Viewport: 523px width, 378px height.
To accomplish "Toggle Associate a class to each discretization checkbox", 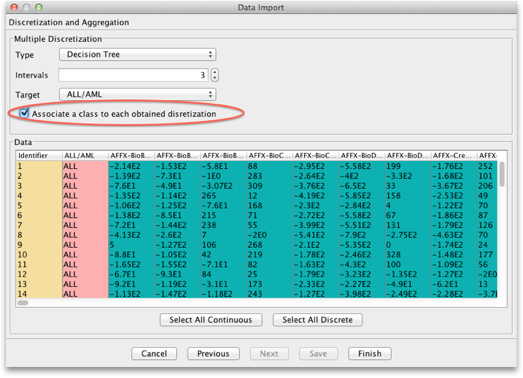I will tap(24, 113).
